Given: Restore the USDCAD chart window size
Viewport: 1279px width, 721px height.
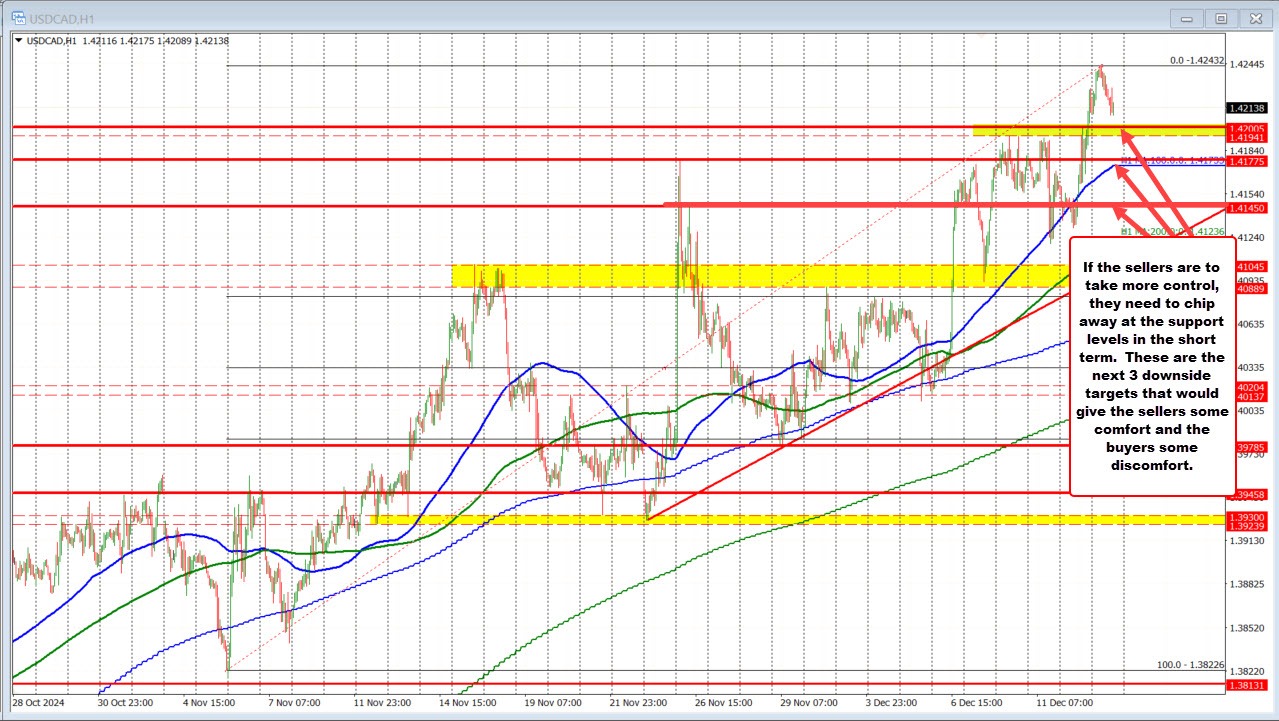Looking at the screenshot, I should point(1221,18).
